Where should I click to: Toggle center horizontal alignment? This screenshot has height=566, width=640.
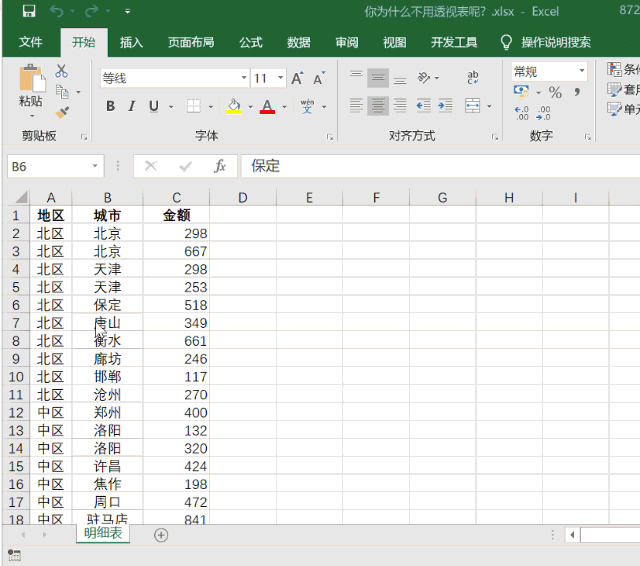[378, 106]
